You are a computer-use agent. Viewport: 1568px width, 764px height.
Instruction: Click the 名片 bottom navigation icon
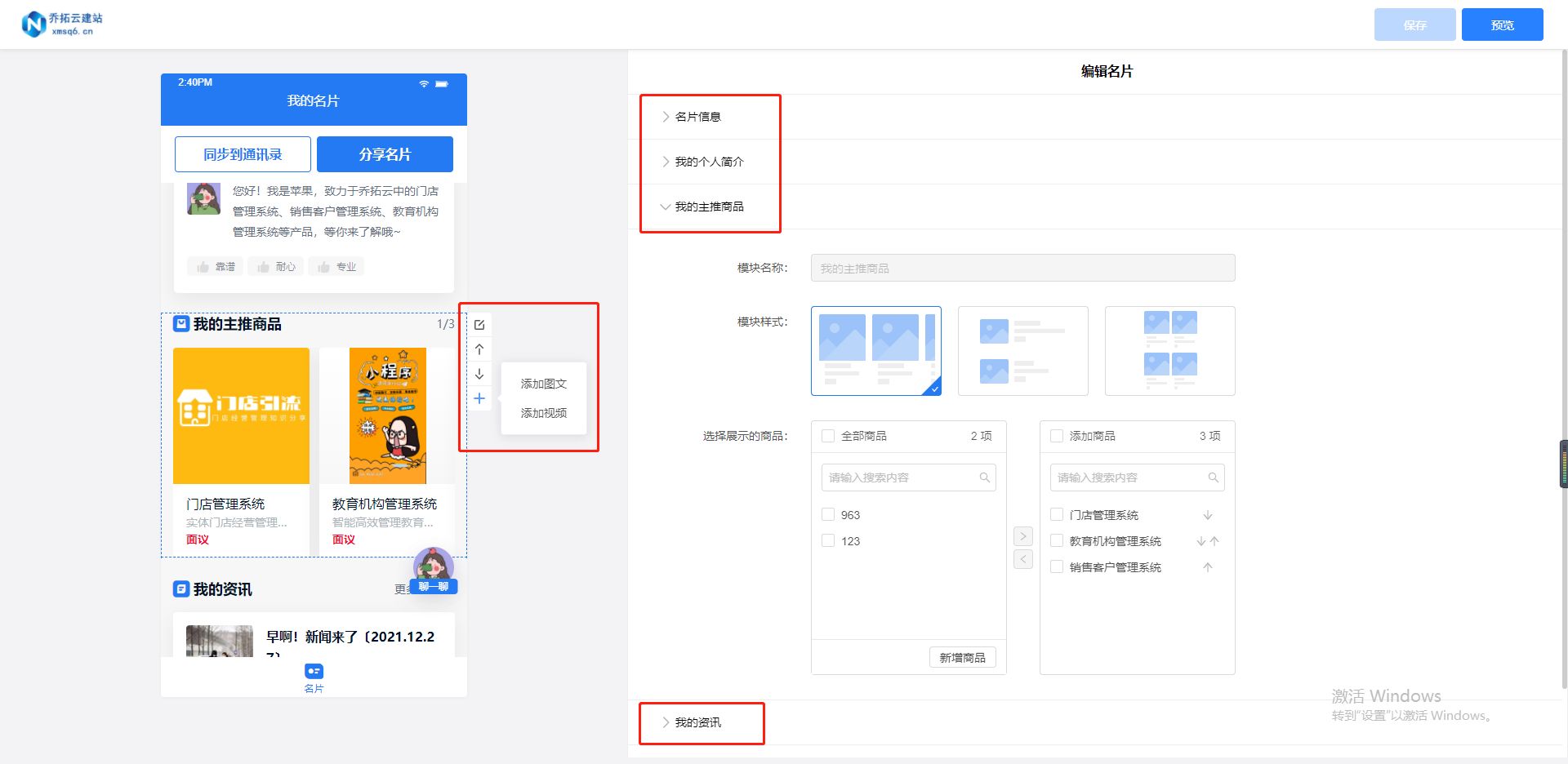[x=314, y=677]
